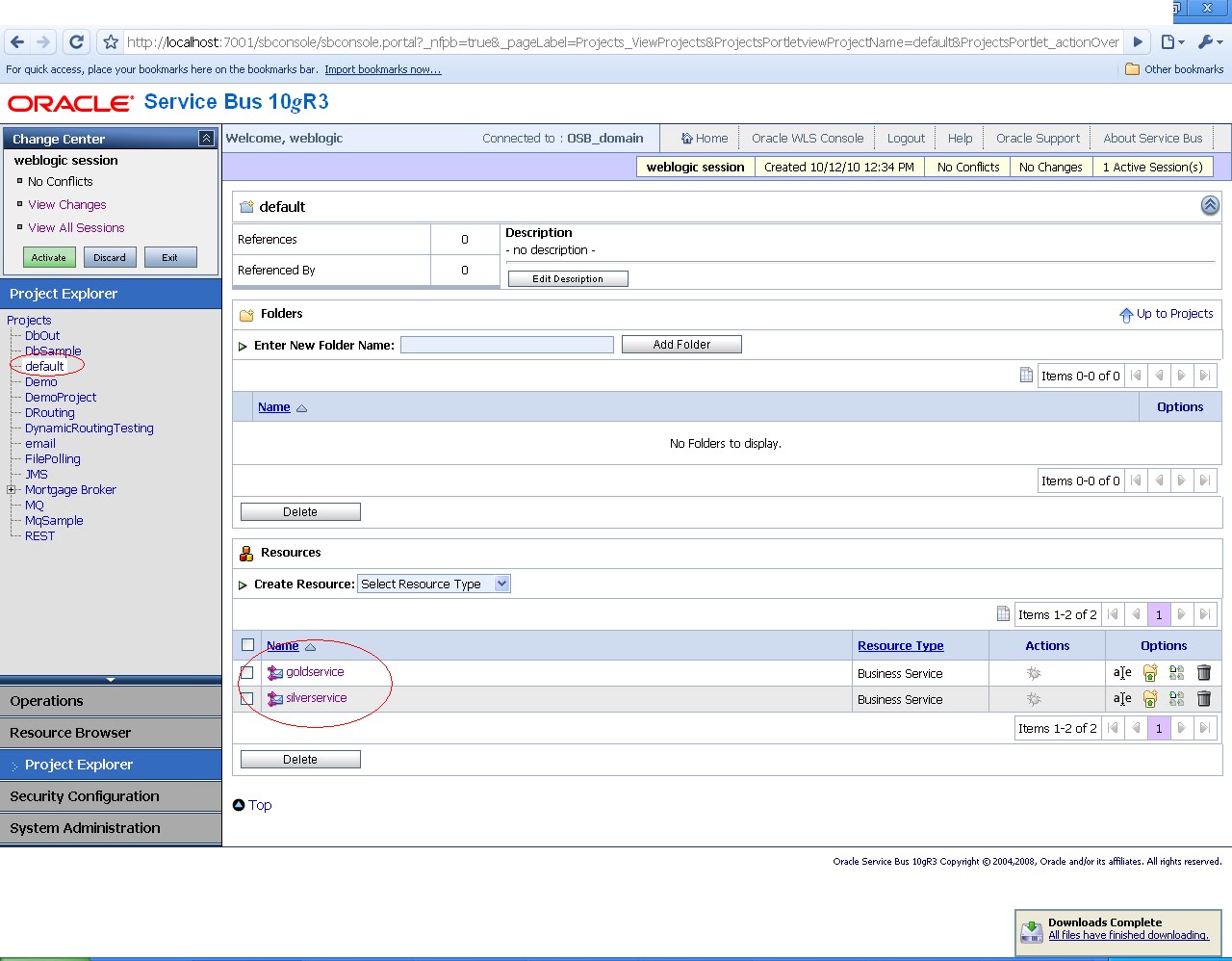Select the DynamicRoutingTesting project in tree
Viewport: 1232px width, 961px height.
pyautogui.click(x=90, y=429)
